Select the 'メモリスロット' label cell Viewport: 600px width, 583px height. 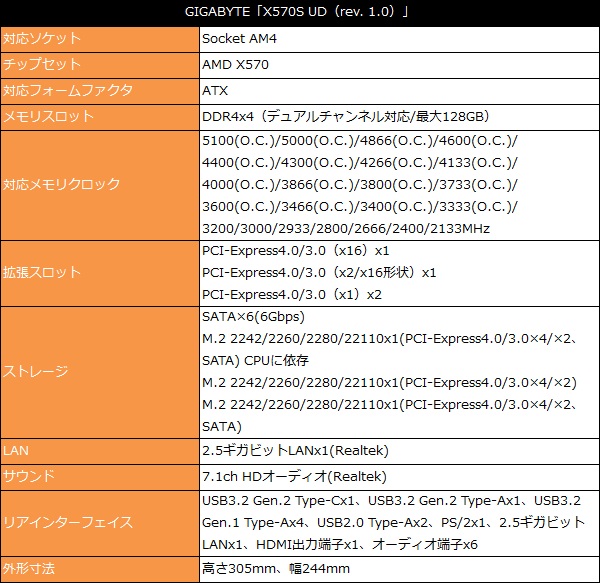[99, 117]
